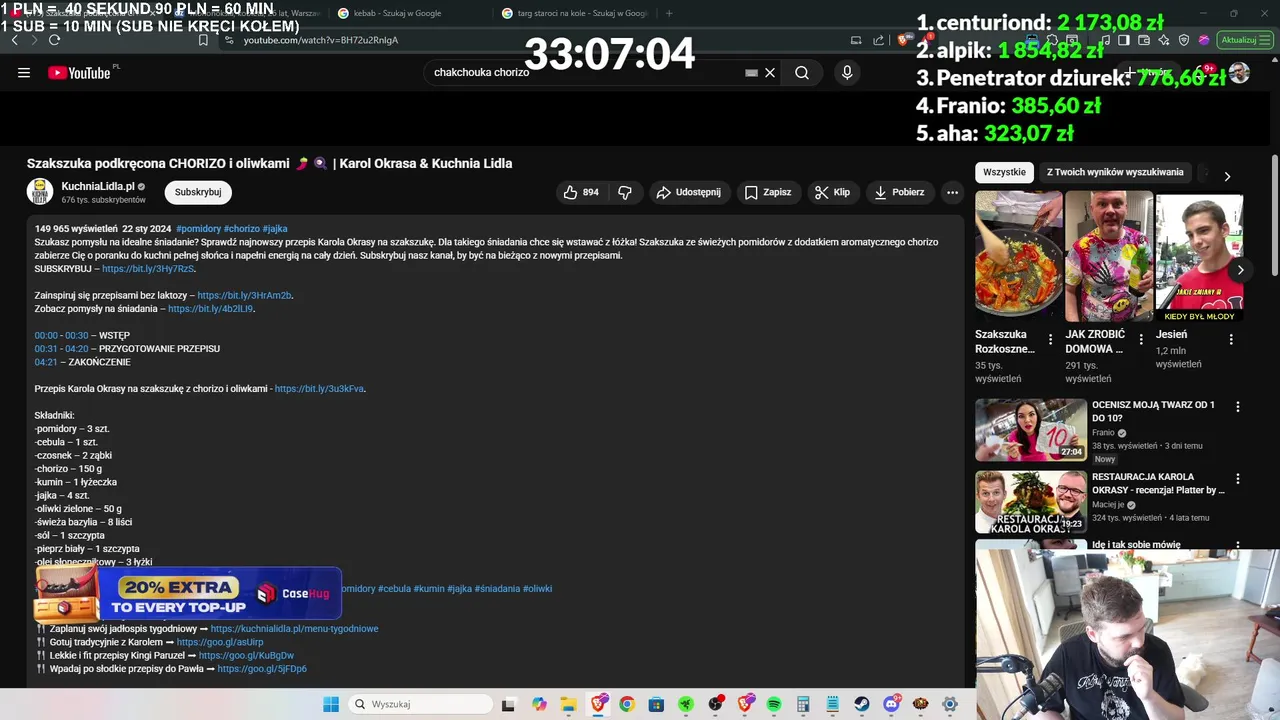Toggle Brave sidebar panel

(1124, 40)
